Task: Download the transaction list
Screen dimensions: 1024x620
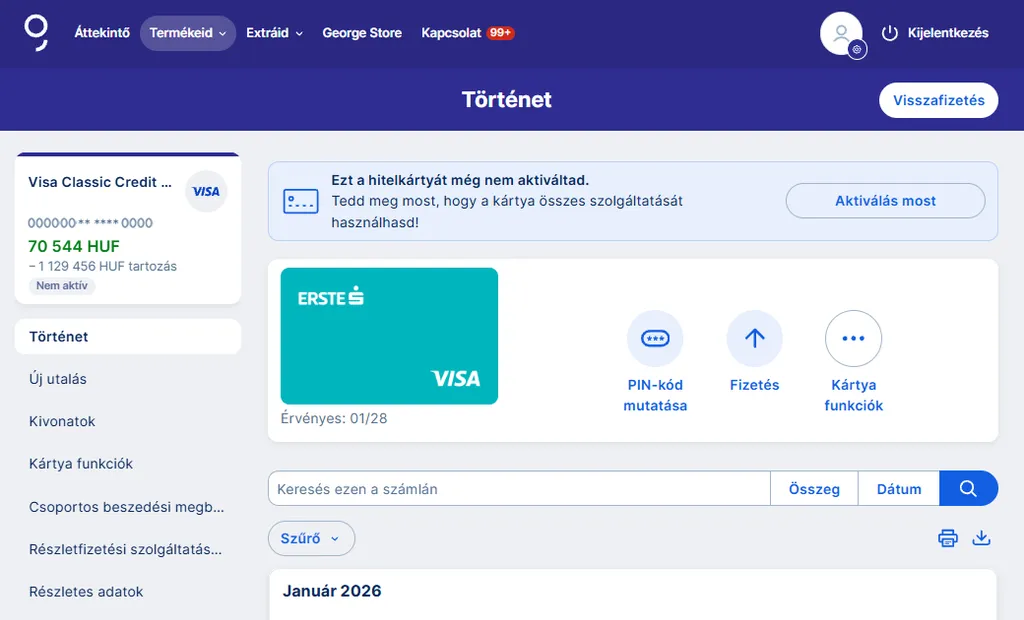Action: (x=981, y=538)
